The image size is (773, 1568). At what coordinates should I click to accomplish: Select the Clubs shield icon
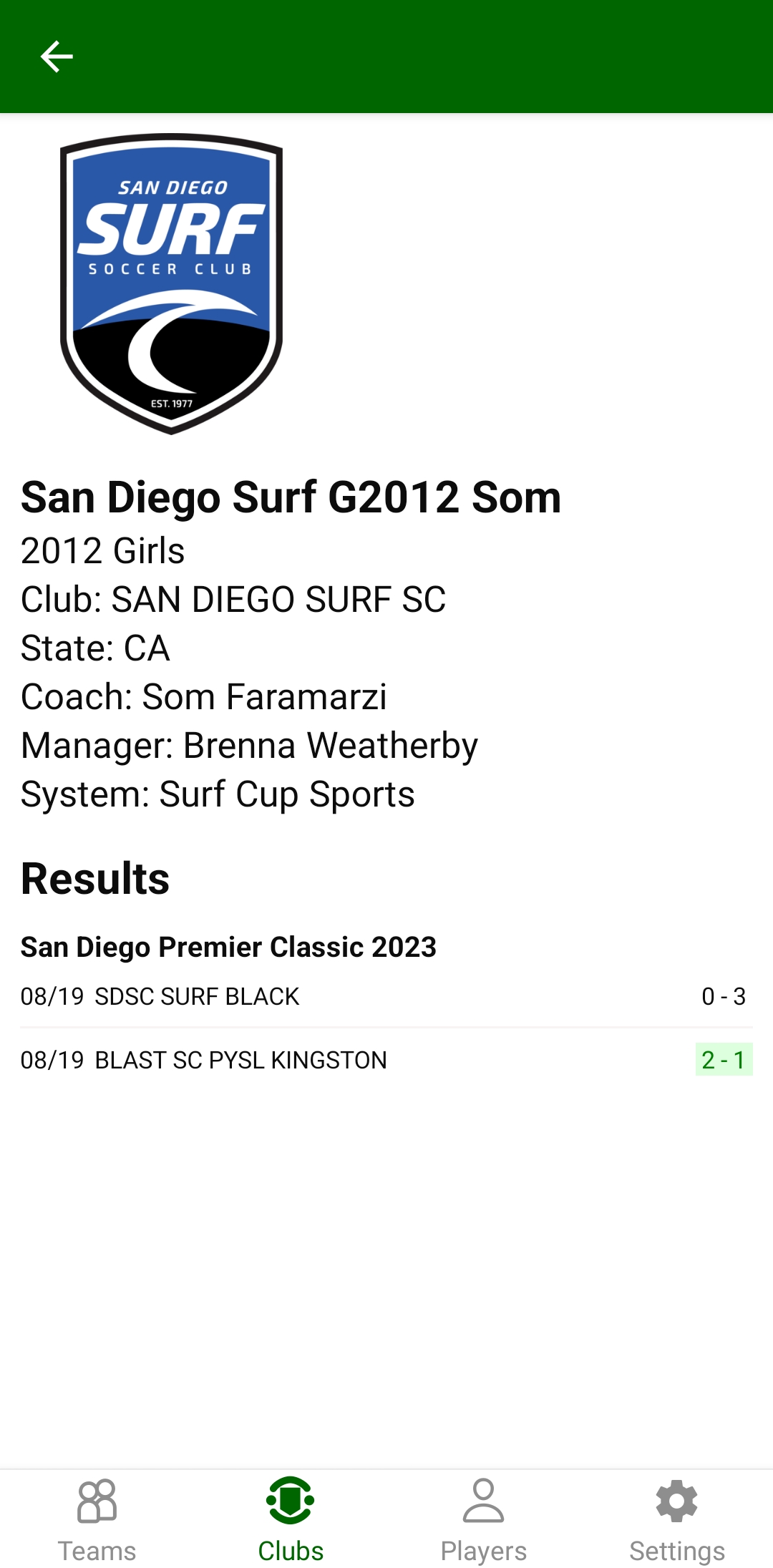(x=290, y=1500)
